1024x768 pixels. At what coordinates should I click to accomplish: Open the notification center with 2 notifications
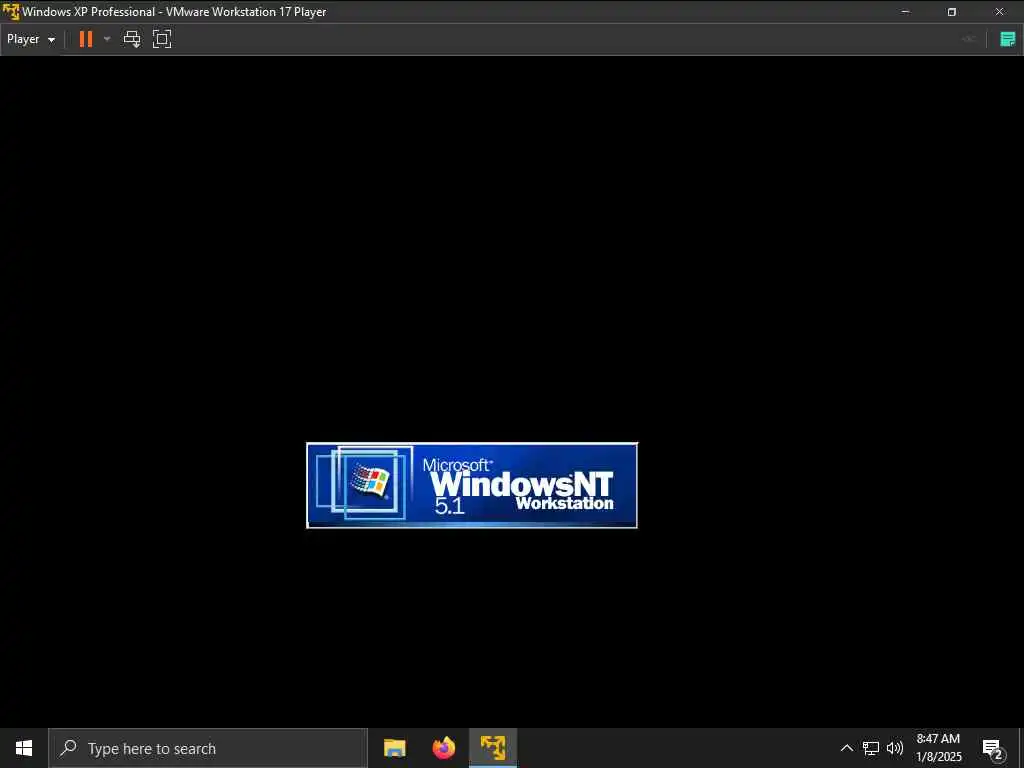993,748
